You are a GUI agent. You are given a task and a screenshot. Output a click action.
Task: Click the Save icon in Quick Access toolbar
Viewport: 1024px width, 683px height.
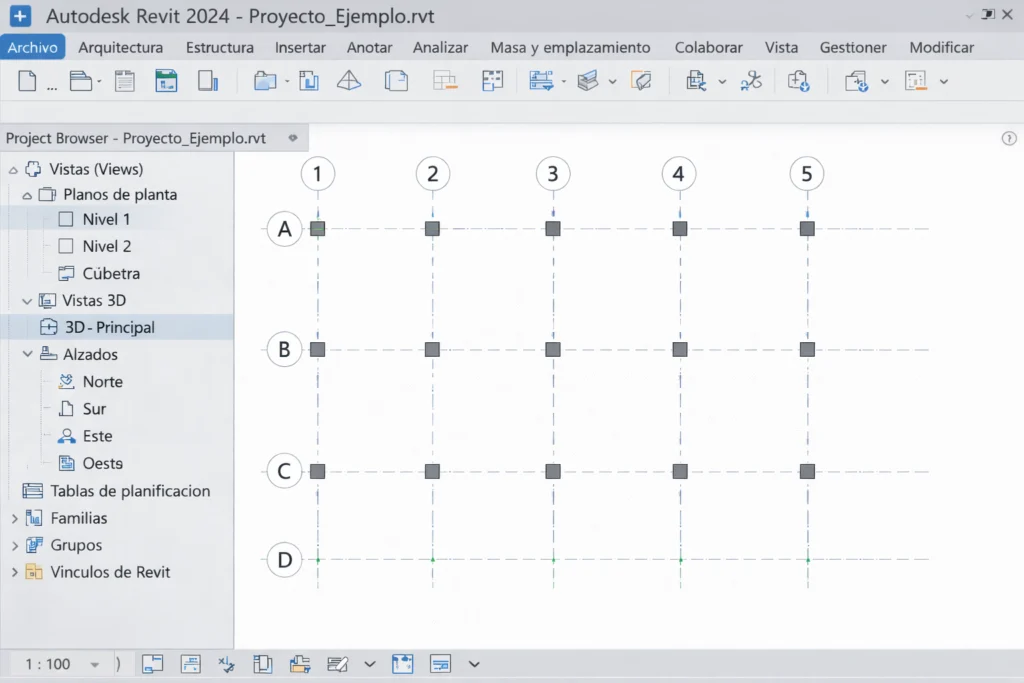point(165,81)
